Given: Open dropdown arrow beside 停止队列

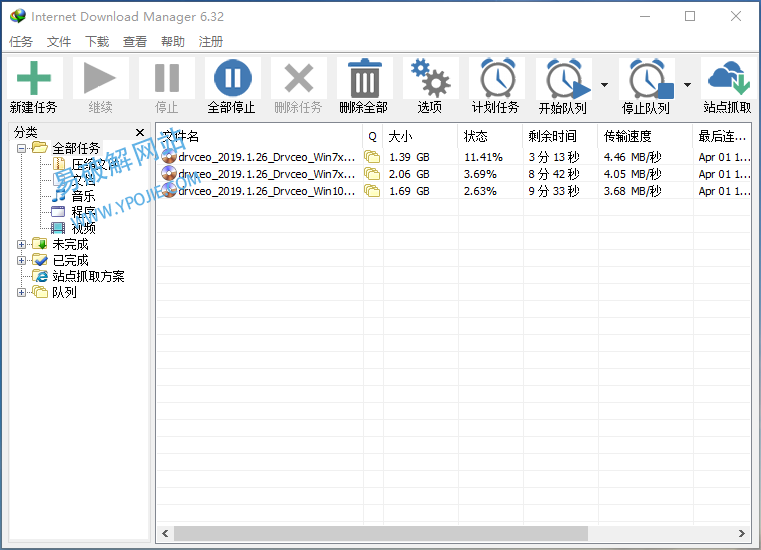Looking at the screenshot, I should (687, 85).
